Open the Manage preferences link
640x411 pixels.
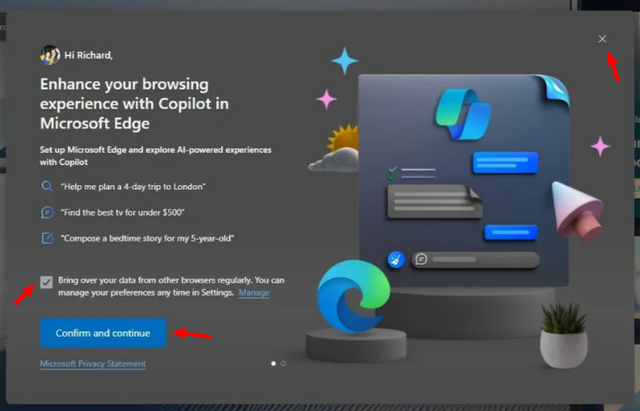pyautogui.click(x=254, y=293)
